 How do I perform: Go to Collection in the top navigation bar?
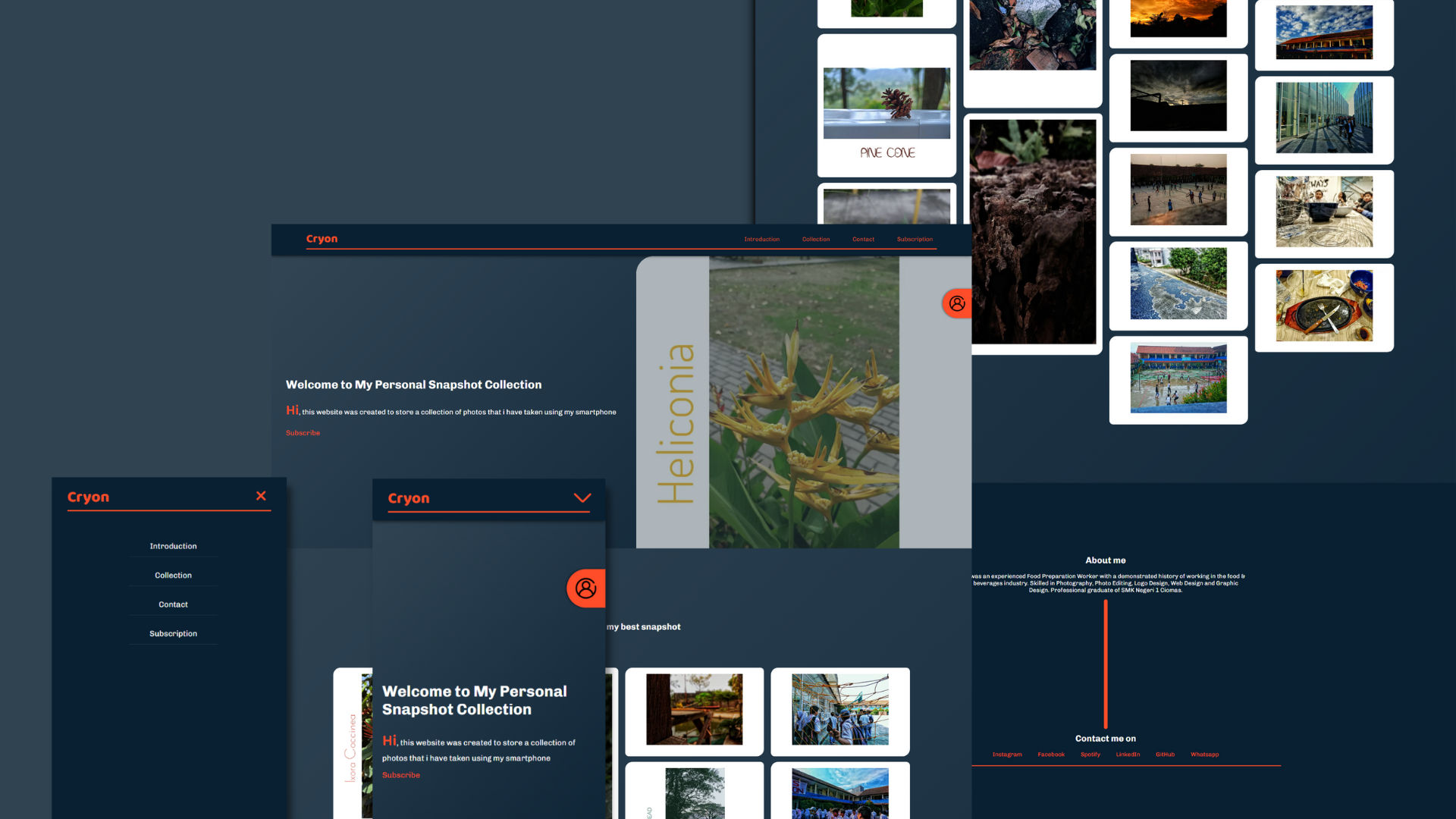point(816,239)
